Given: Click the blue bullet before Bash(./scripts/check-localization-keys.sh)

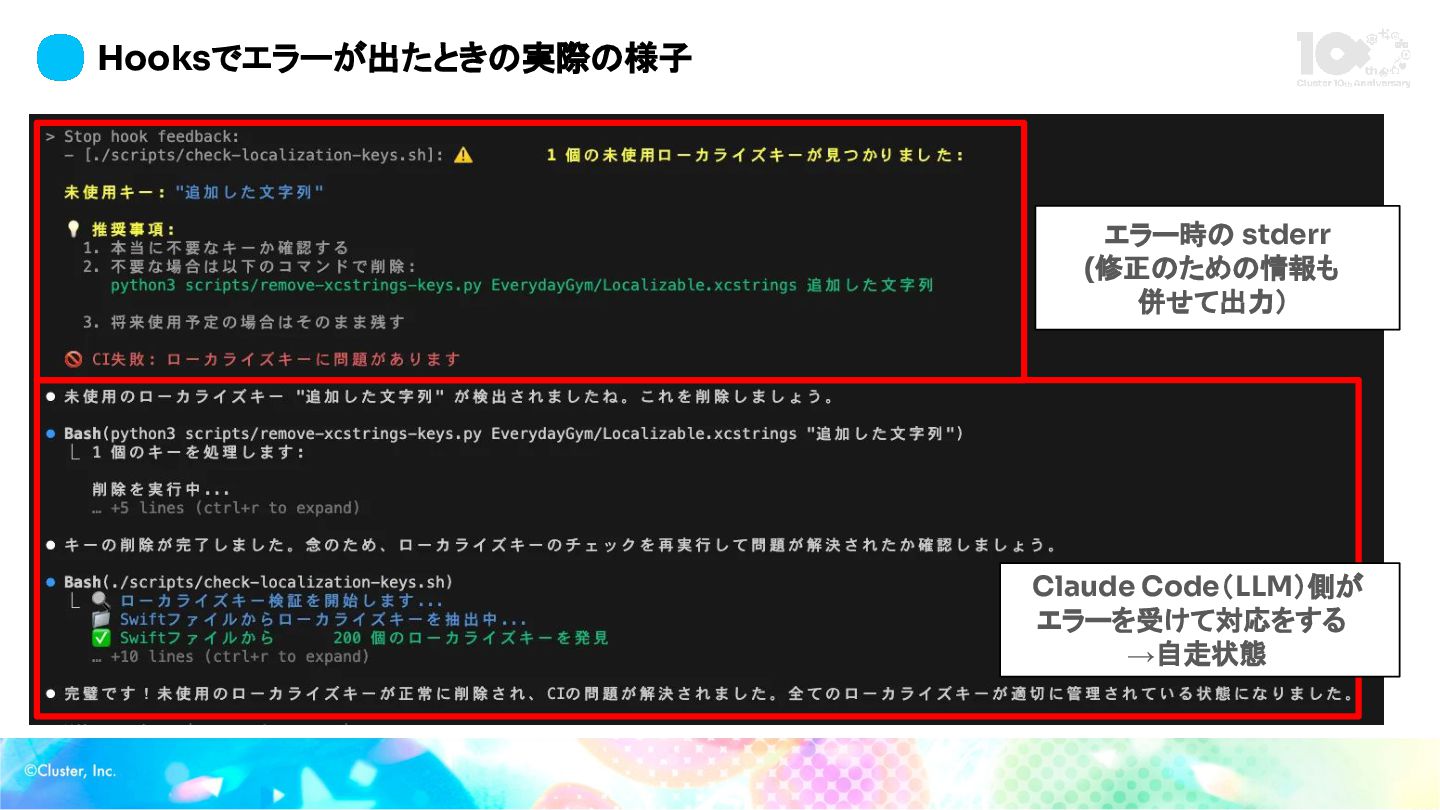Looking at the screenshot, I should pyautogui.click(x=51, y=582).
